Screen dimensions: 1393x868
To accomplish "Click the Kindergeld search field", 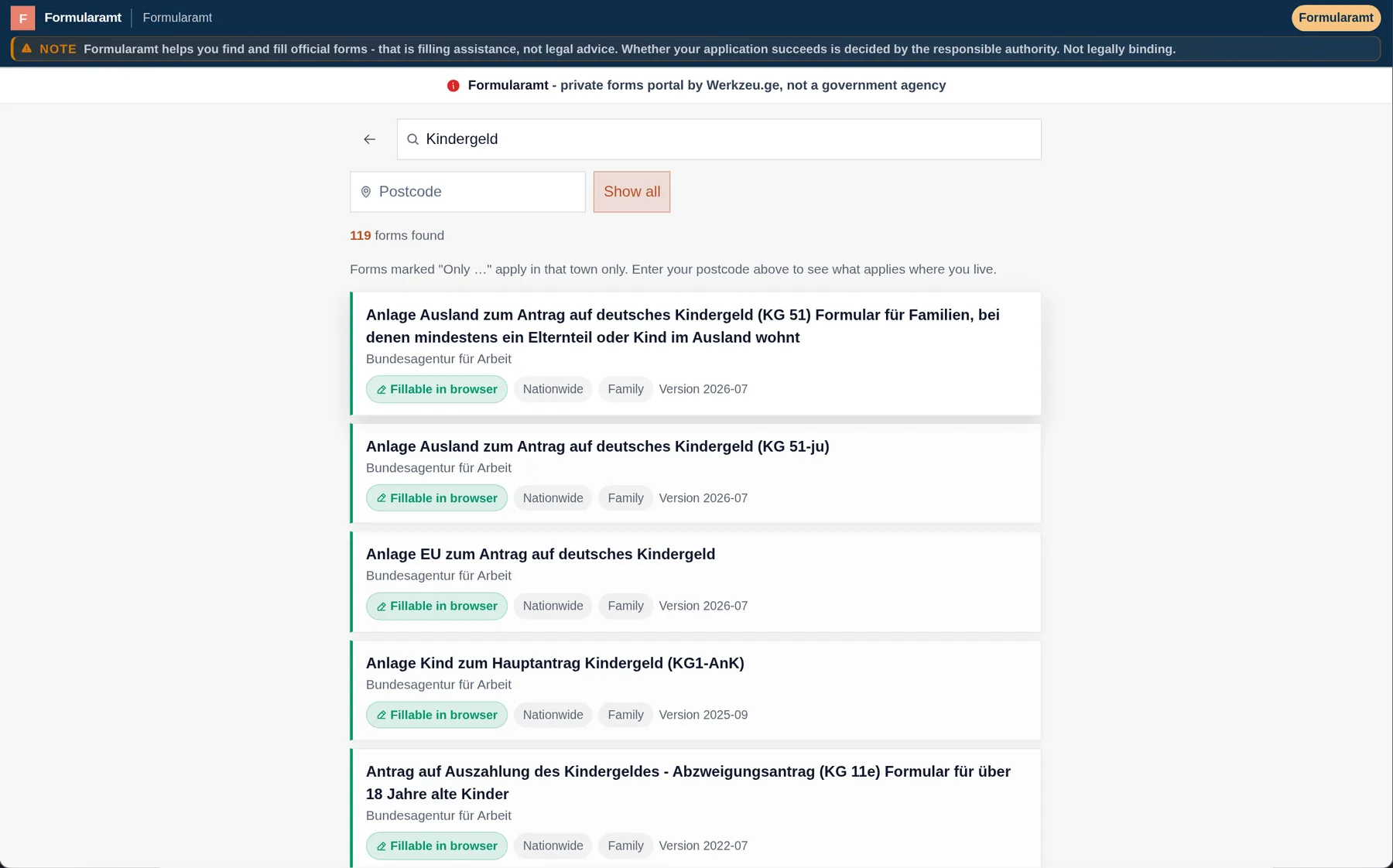I will [x=719, y=139].
